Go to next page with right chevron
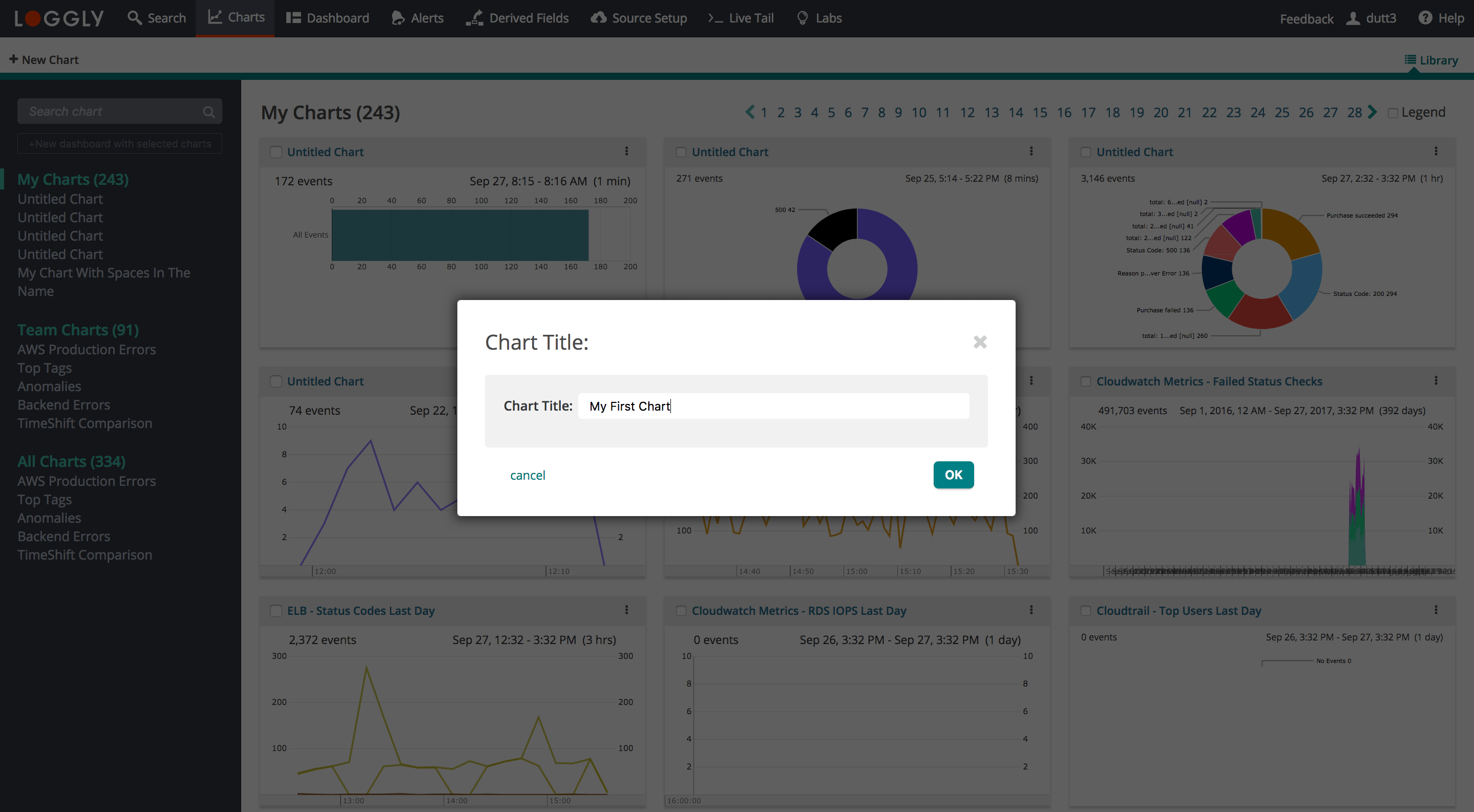 click(1372, 112)
